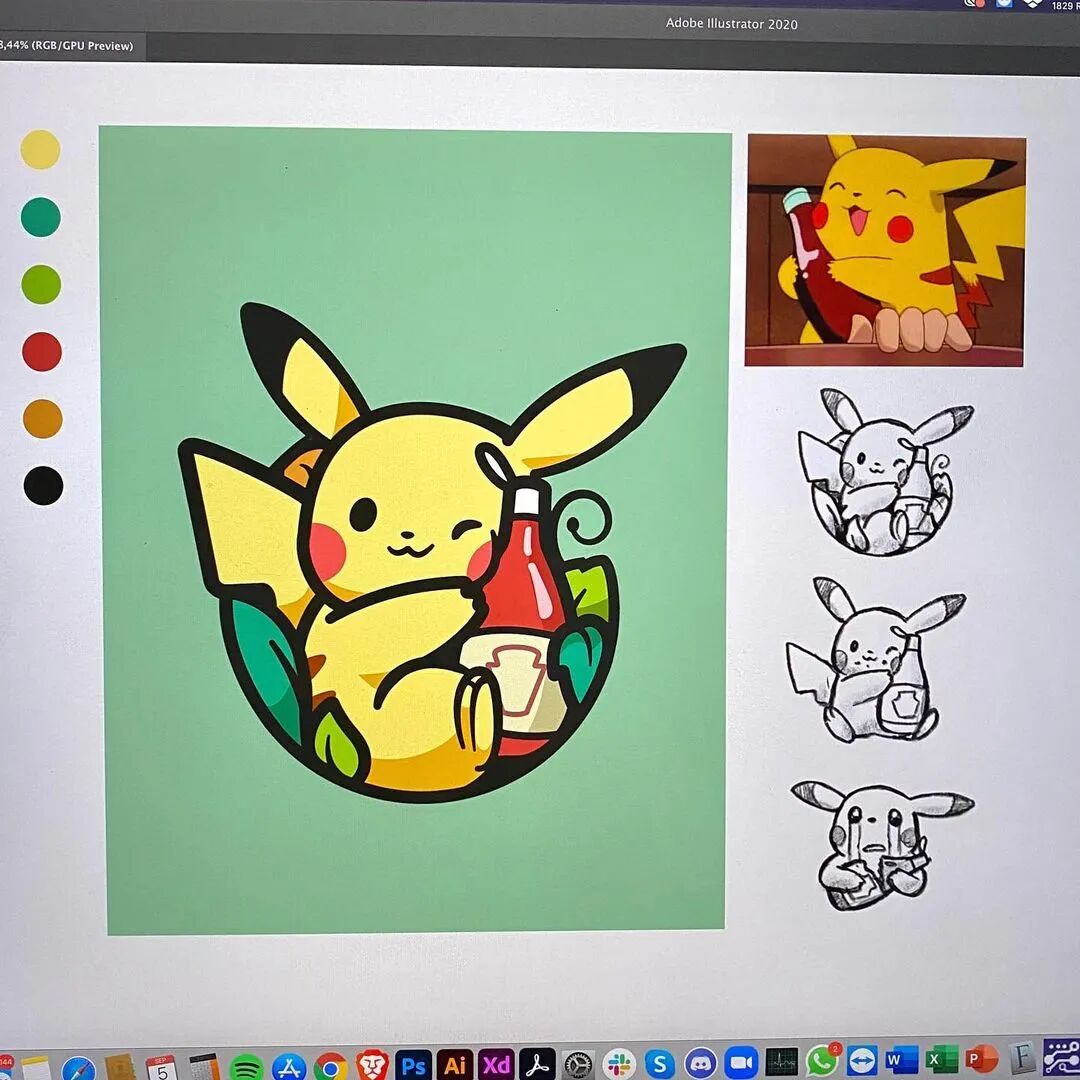
Task: Open Brave browser from the dock
Action: click(x=372, y=1066)
